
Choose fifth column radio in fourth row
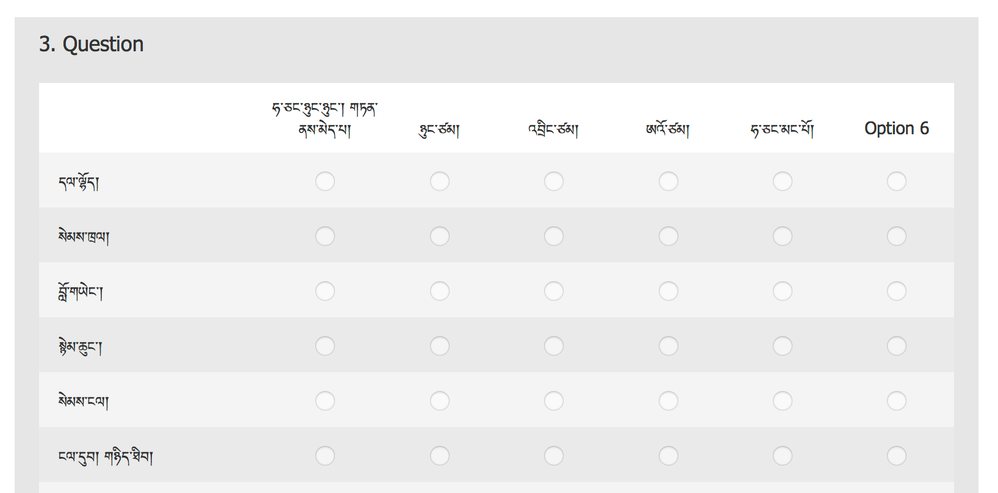pyautogui.click(x=782, y=346)
